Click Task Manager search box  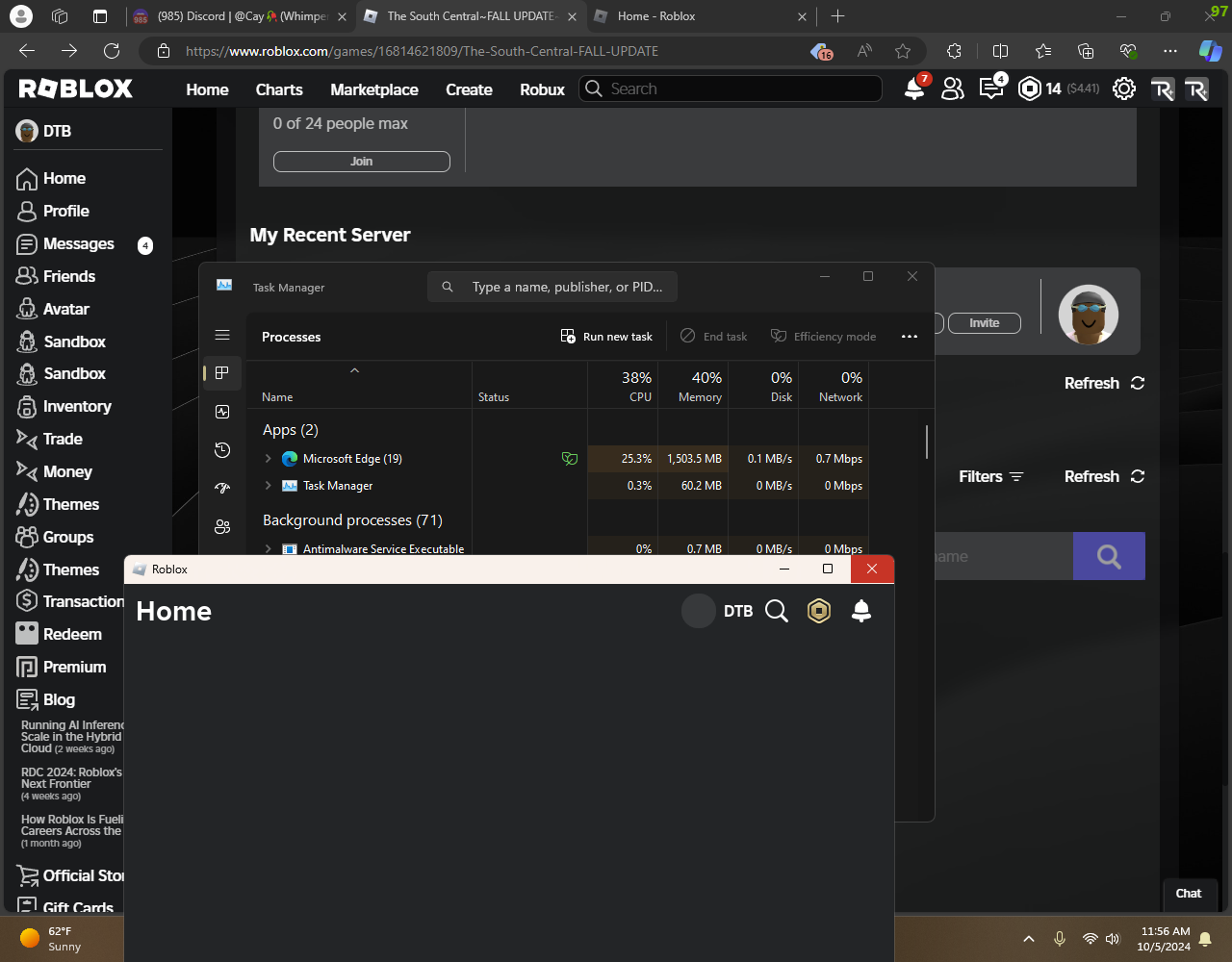click(x=552, y=287)
